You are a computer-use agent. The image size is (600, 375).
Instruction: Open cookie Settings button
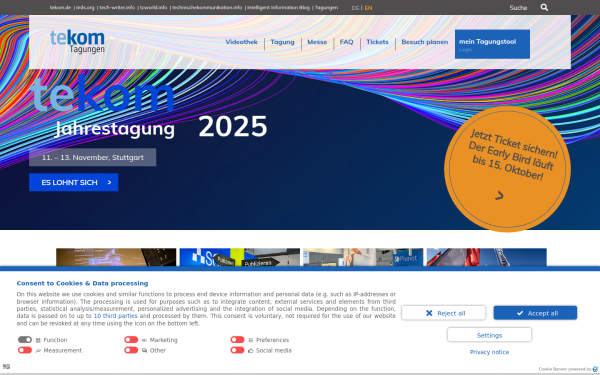[489, 335]
